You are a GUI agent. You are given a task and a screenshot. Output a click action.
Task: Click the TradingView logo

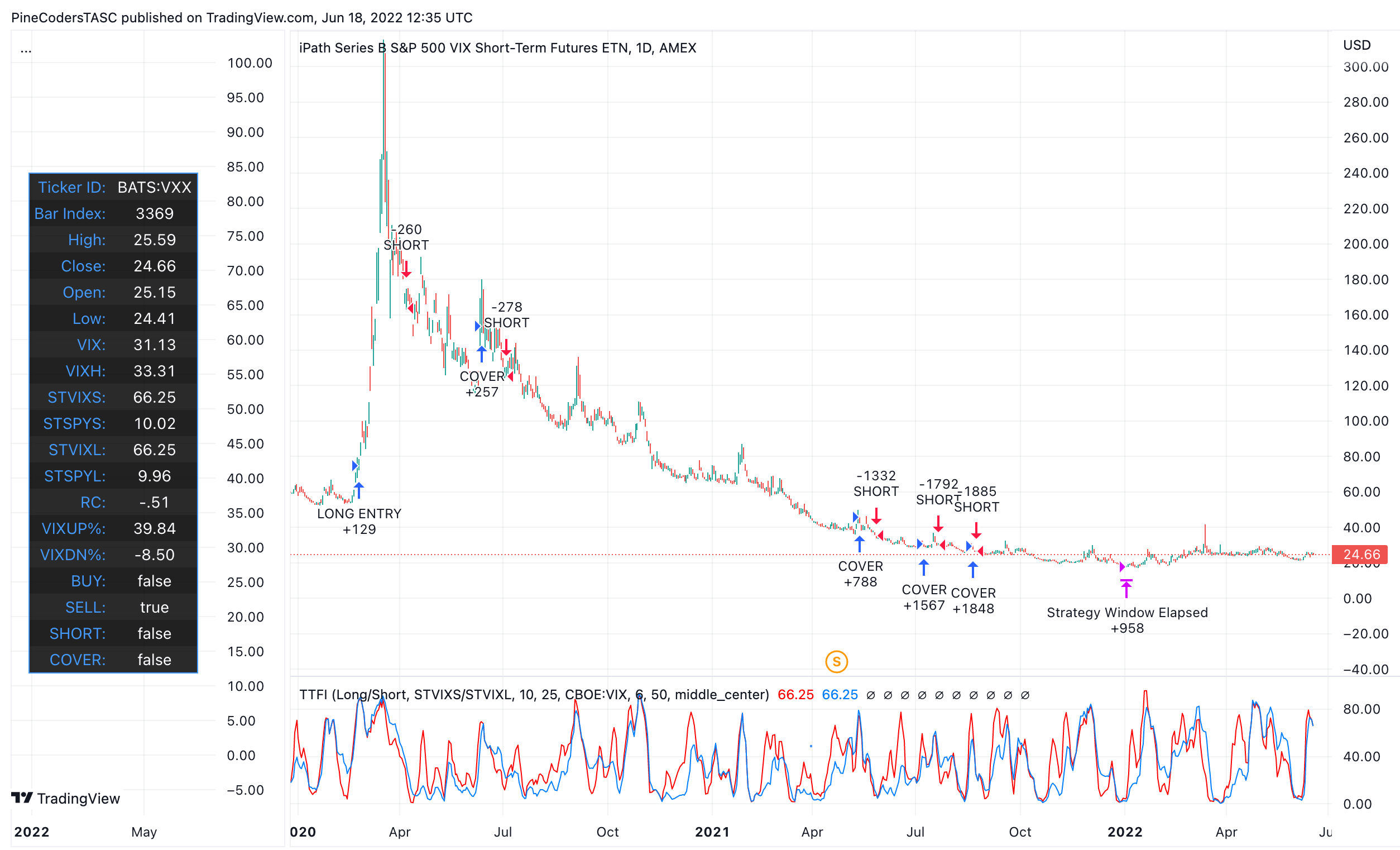coord(66,798)
